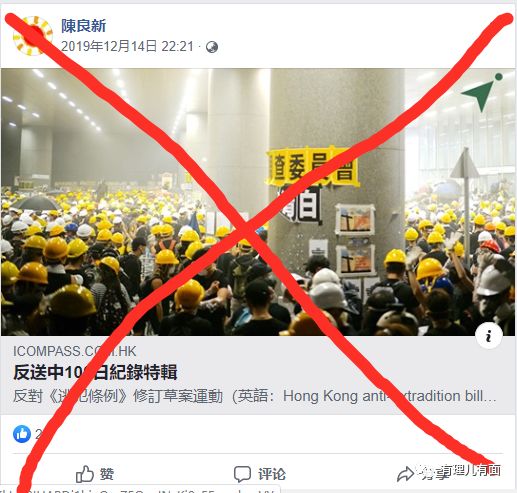Click the 赞 like button
The height and width of the screenshot is (493, 517).
(x=95, y=474)
